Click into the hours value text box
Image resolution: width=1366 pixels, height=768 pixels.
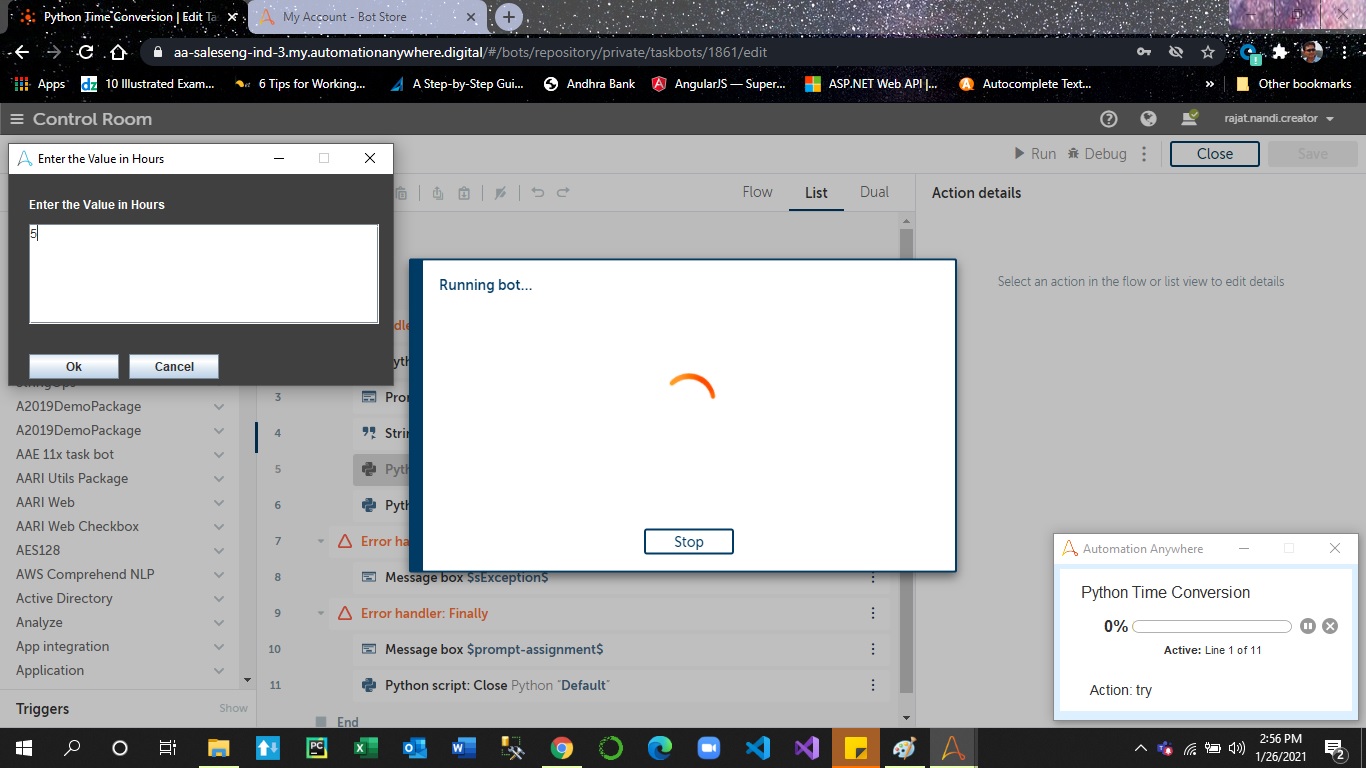[204, 273]
